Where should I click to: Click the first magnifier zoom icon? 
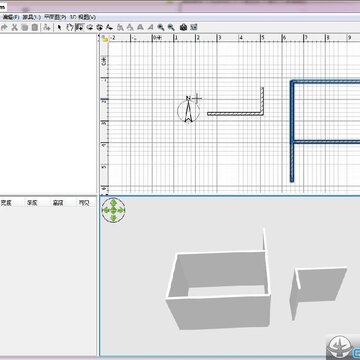coord(161,27)
